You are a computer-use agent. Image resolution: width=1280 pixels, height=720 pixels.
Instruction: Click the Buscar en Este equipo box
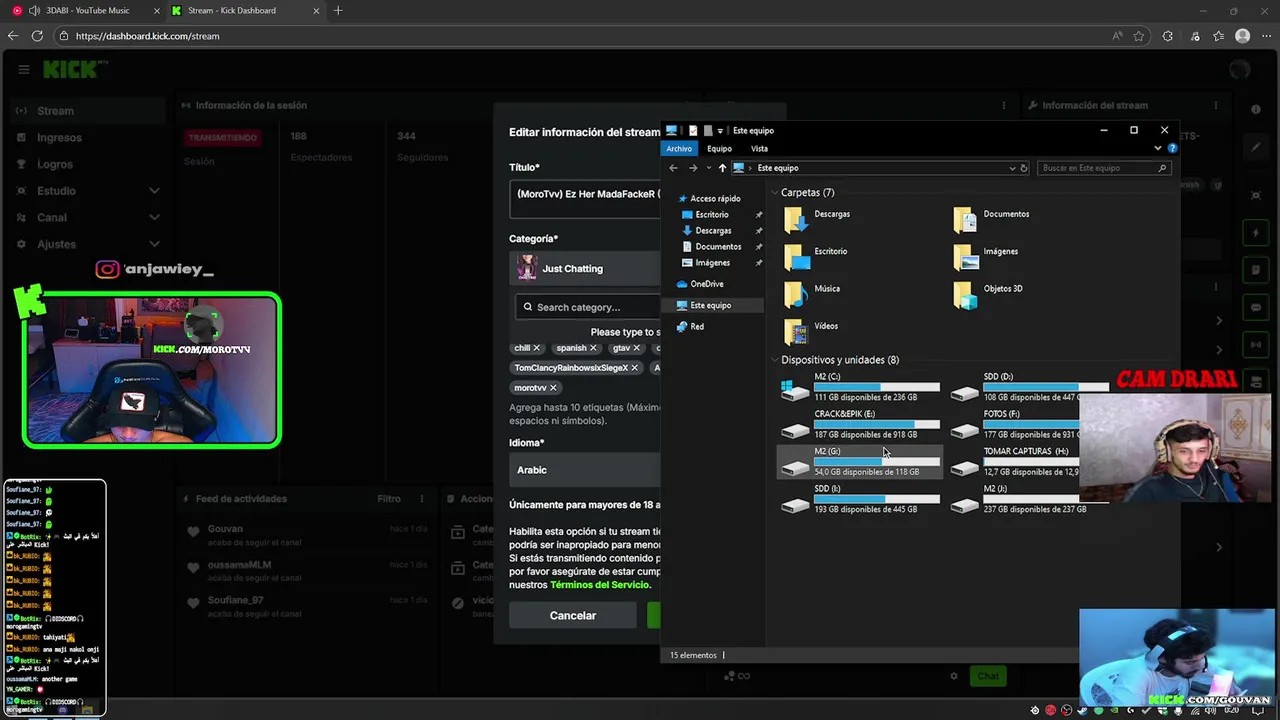pos(1103,168)
